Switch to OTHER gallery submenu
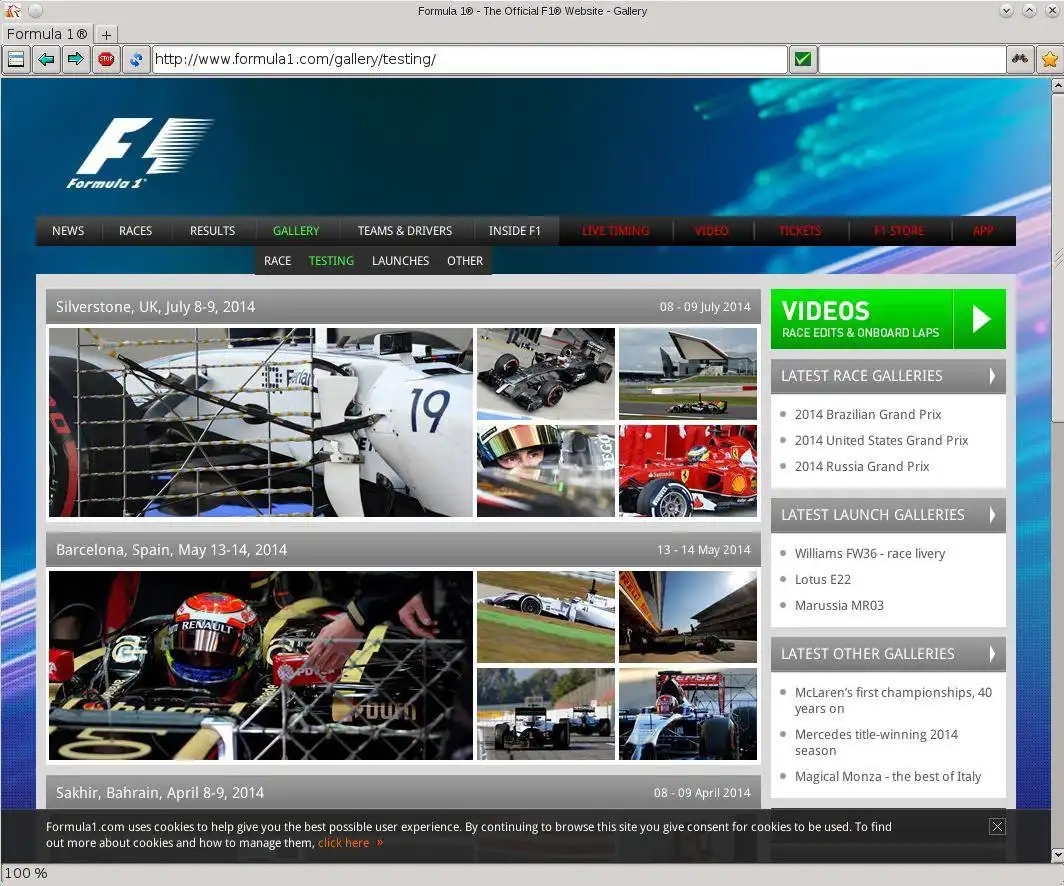 pos(465,261)
